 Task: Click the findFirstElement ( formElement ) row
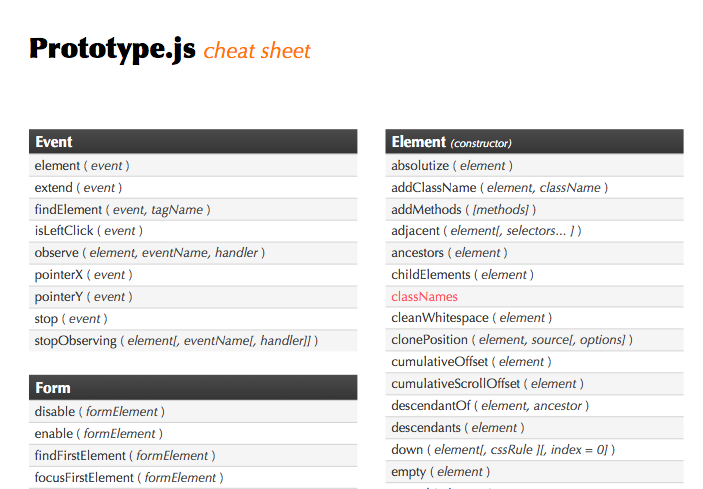(193, 455)
